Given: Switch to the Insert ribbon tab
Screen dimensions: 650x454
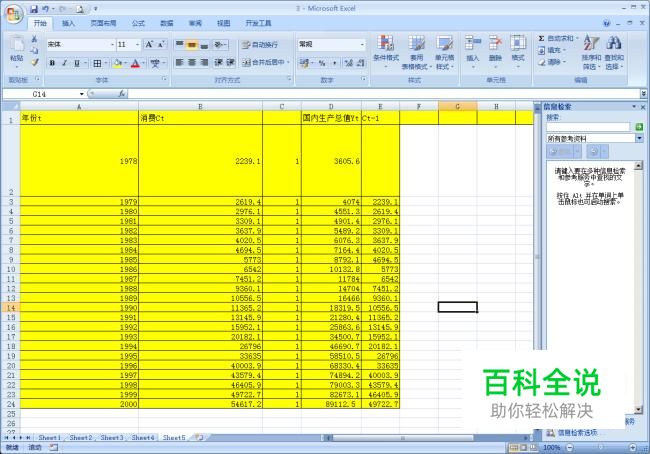Looking at the screenshot, I should click(68, 23).
